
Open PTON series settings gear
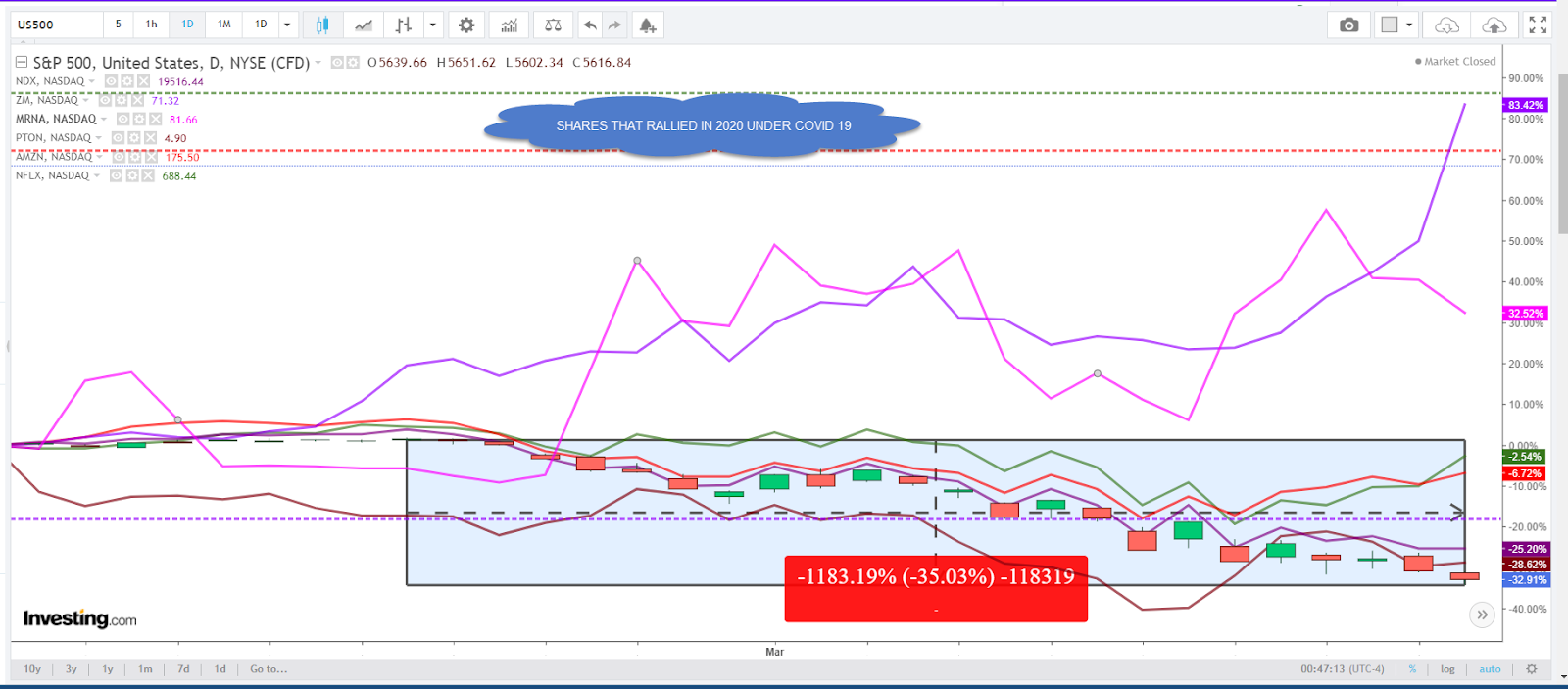click(x=133, y=138)
